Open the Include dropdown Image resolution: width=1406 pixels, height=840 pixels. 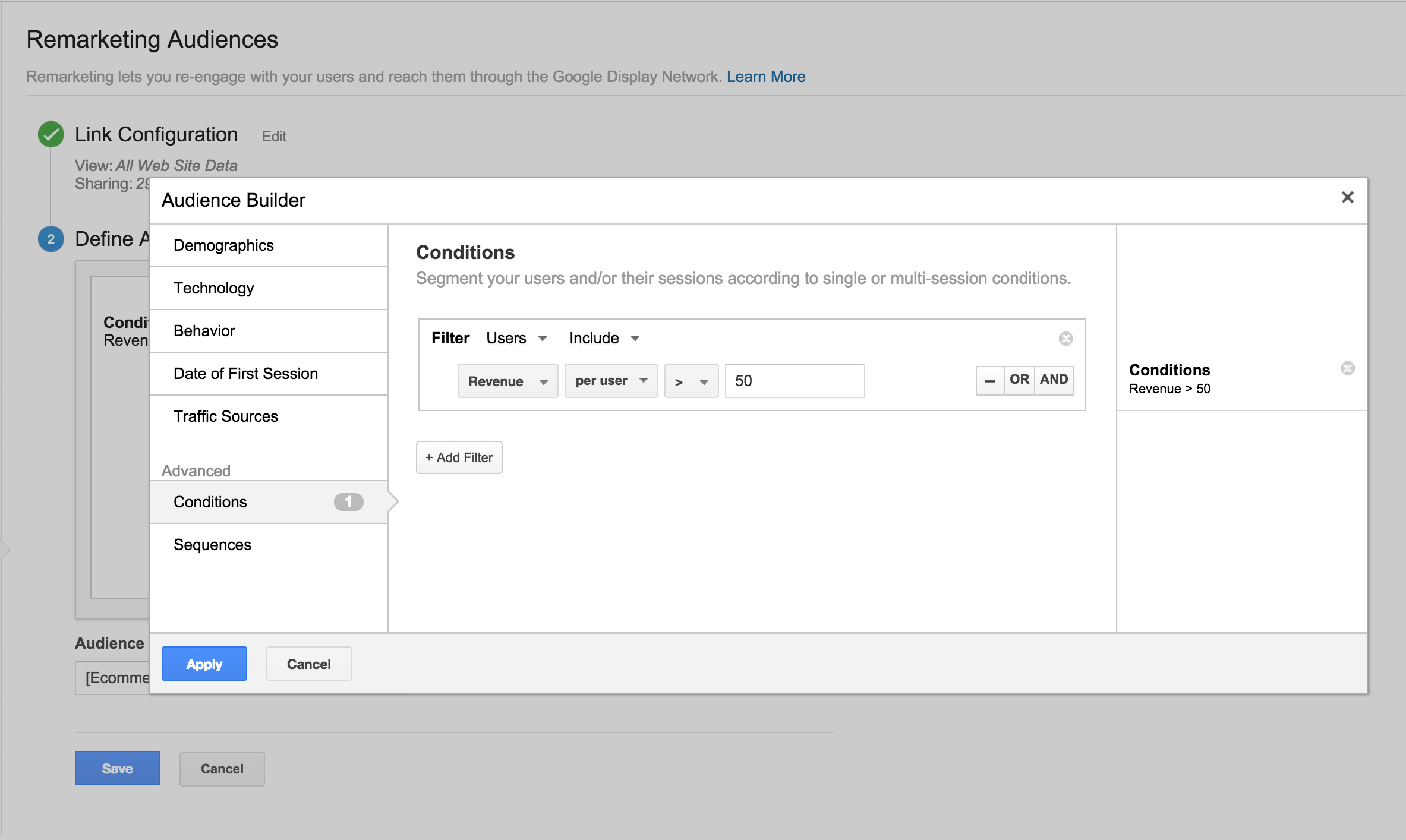pos(603,339)
